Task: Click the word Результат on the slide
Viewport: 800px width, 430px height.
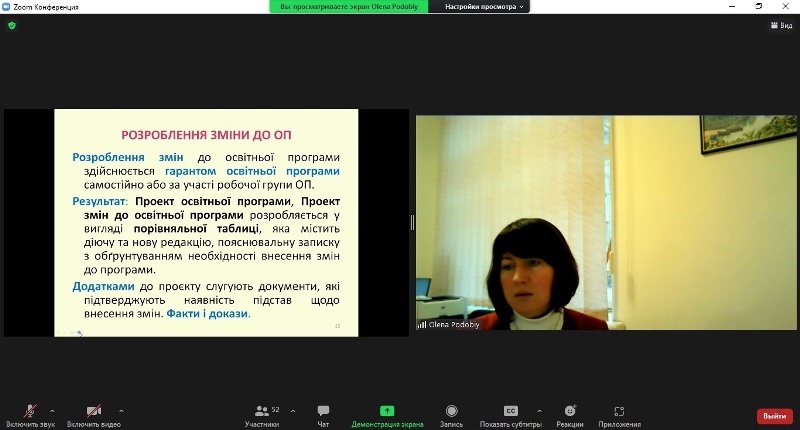Action: pos(99,201)
